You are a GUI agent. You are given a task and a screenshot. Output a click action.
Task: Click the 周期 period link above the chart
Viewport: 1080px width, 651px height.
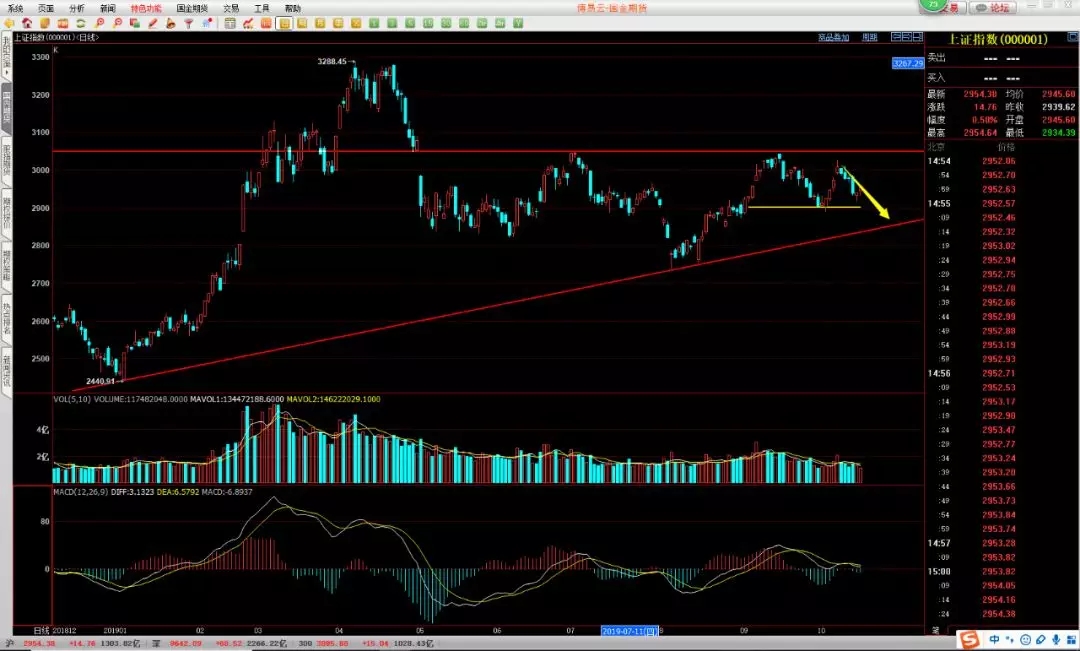click(870, 37)
